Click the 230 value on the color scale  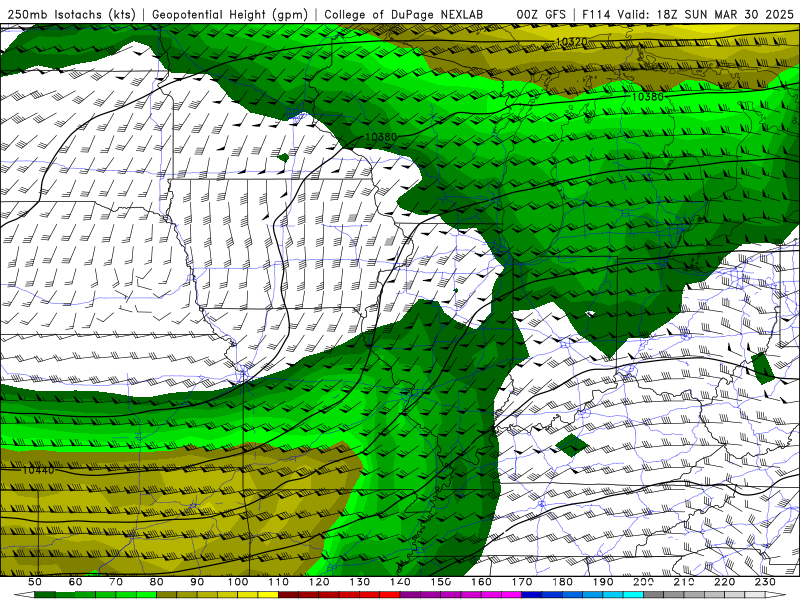coord(765,582)
